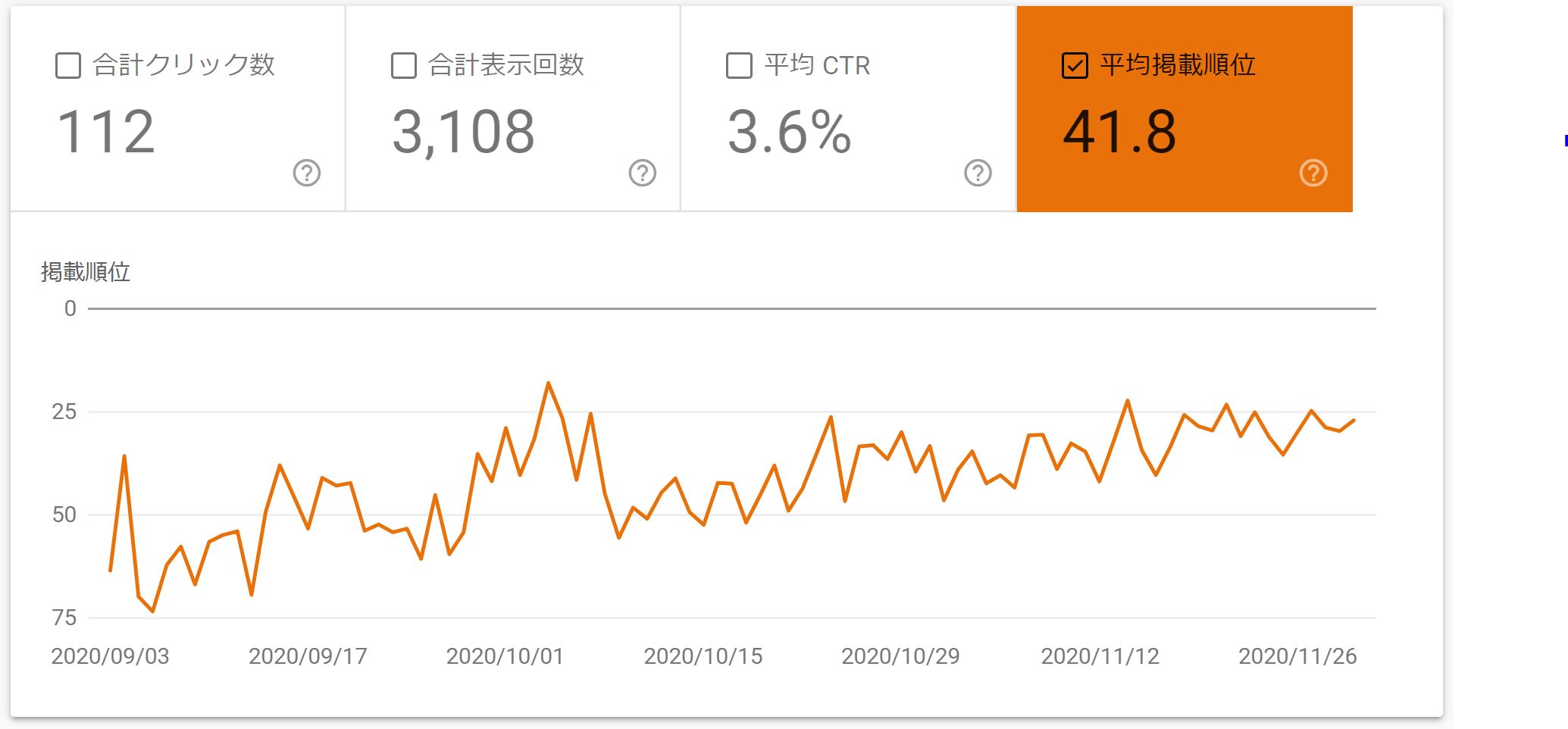Open help icon on 平均掲載順位 card

point(1313,173)
